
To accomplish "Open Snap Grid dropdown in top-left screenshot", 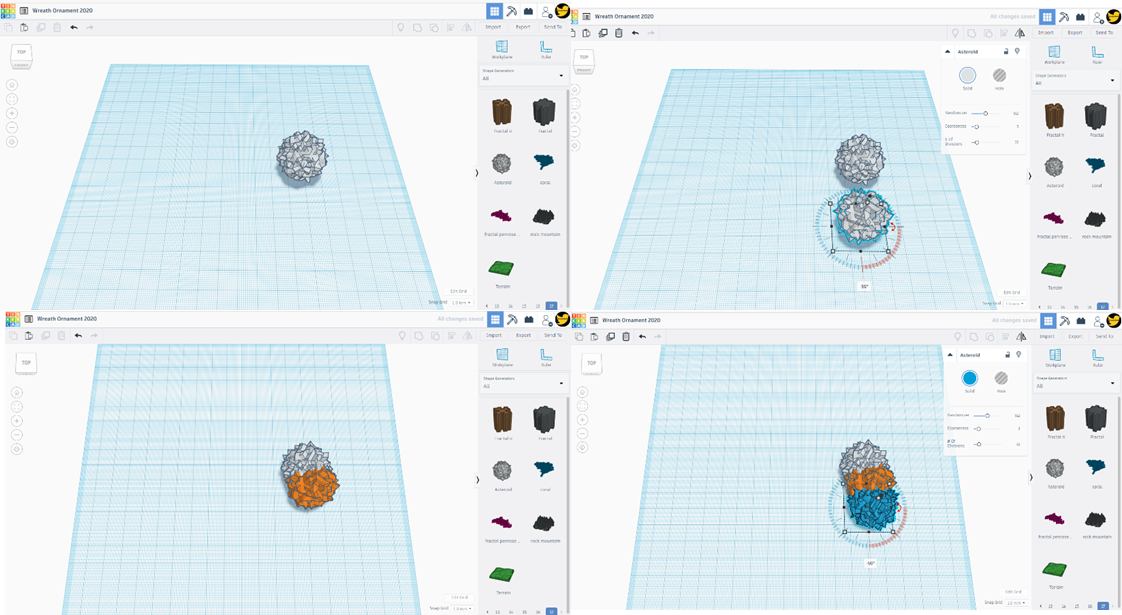I will click(x=462, y=303).
